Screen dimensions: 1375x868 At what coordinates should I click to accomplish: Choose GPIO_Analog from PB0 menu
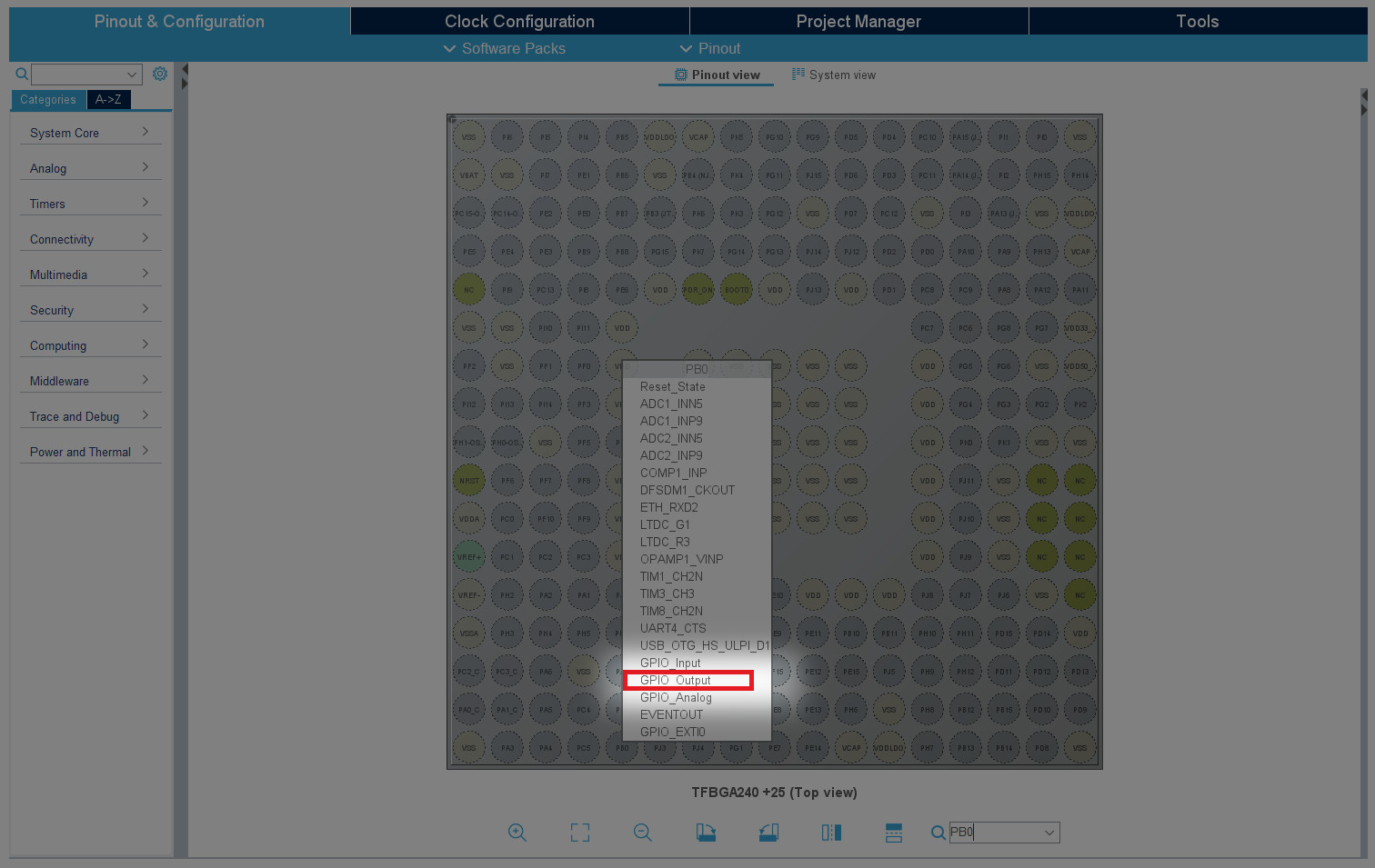coord(697,697)
